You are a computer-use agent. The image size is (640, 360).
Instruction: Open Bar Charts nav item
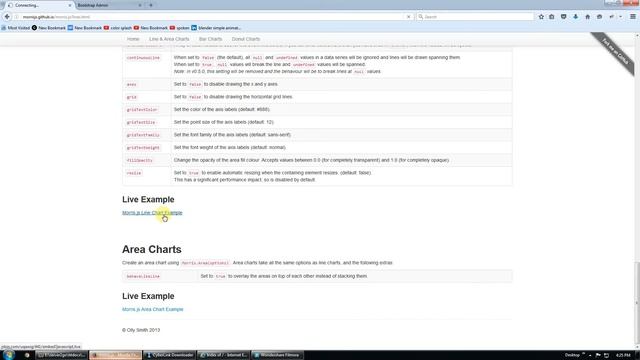[211, 39]
